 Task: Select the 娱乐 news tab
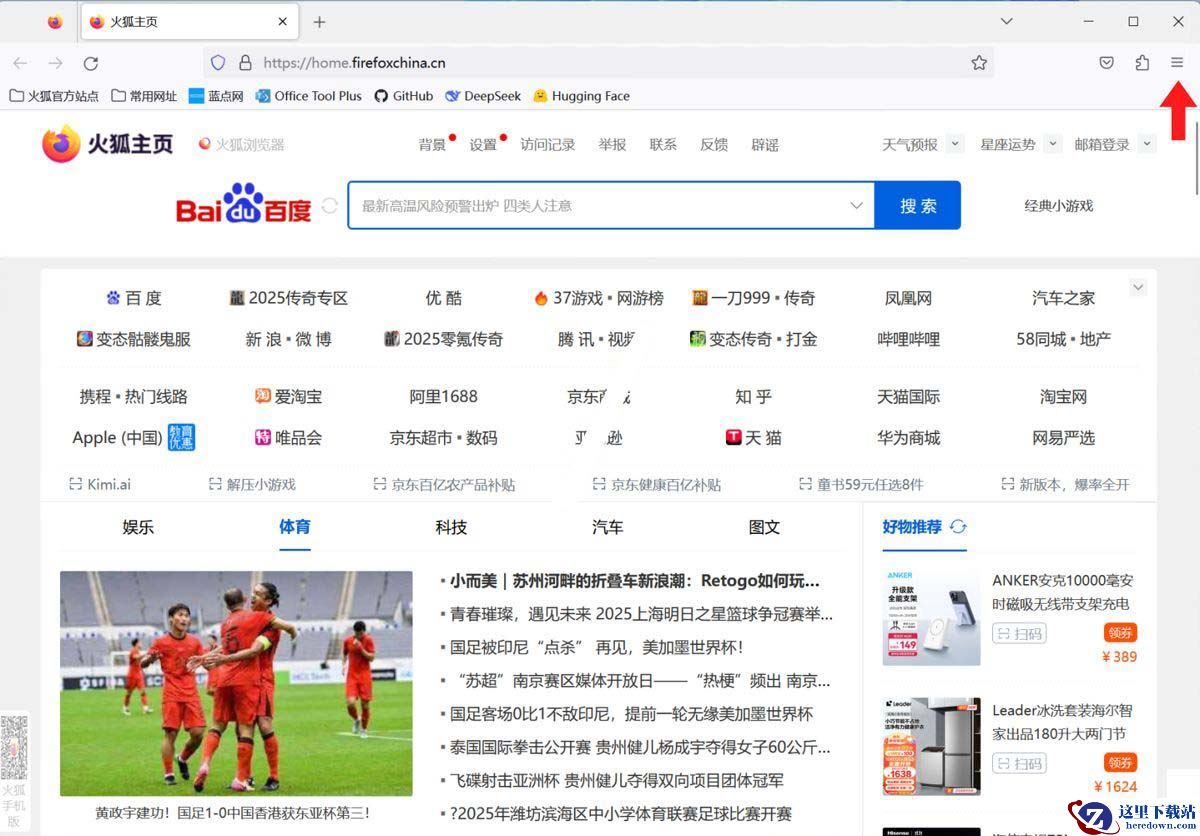pyautogui.click(x=138, y=527)
